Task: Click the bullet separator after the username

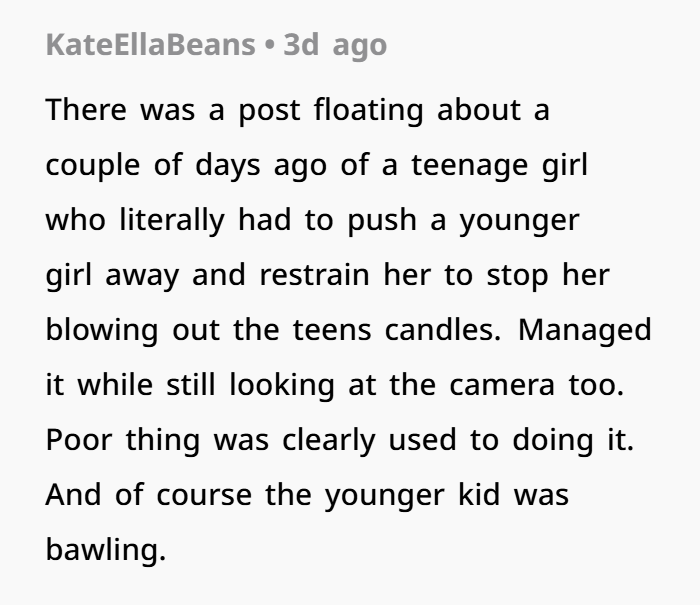Action: [269, 46]
